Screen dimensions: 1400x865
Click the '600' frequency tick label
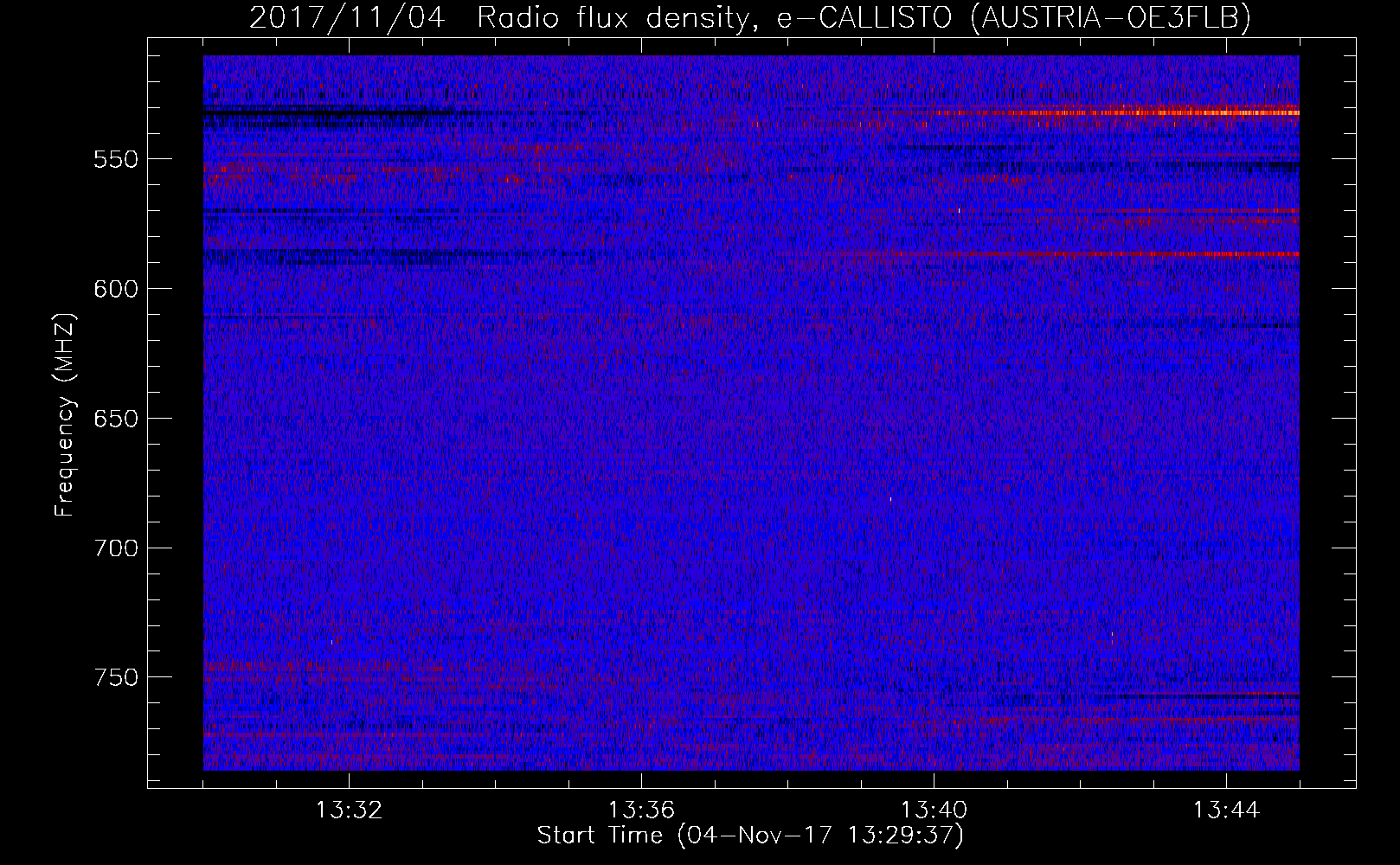tap(116, 289)
